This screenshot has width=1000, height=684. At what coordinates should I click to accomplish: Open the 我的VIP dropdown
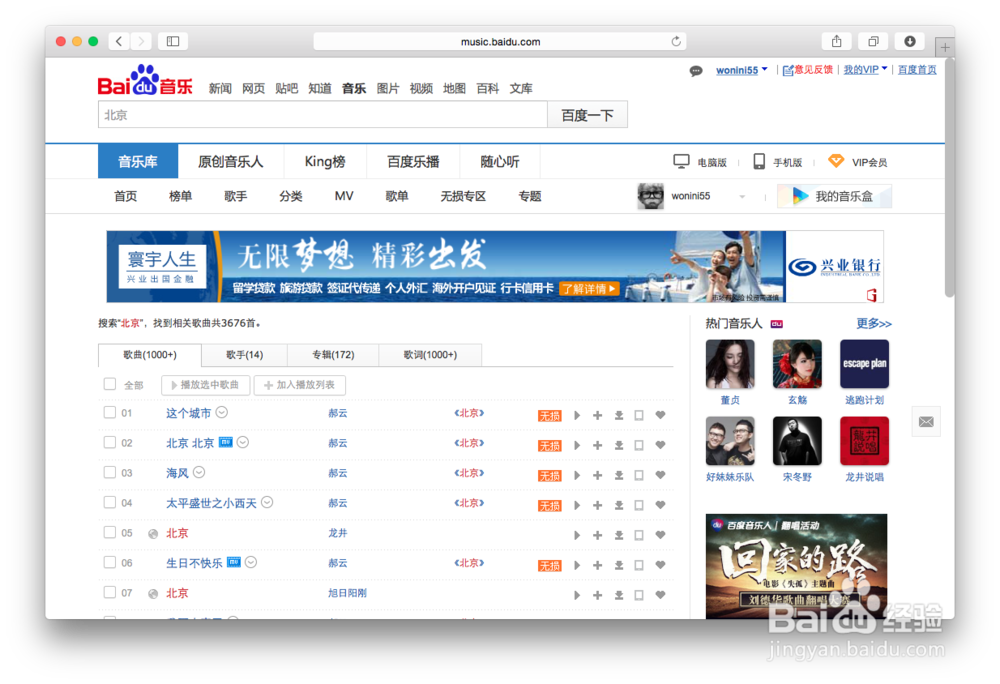(x=885, y=69)
